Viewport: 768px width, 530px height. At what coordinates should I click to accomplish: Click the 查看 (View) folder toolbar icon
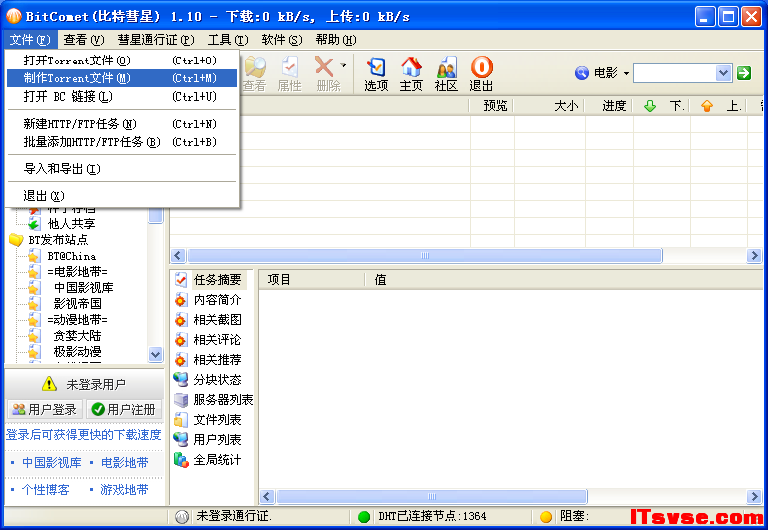(x=255, y=73)
